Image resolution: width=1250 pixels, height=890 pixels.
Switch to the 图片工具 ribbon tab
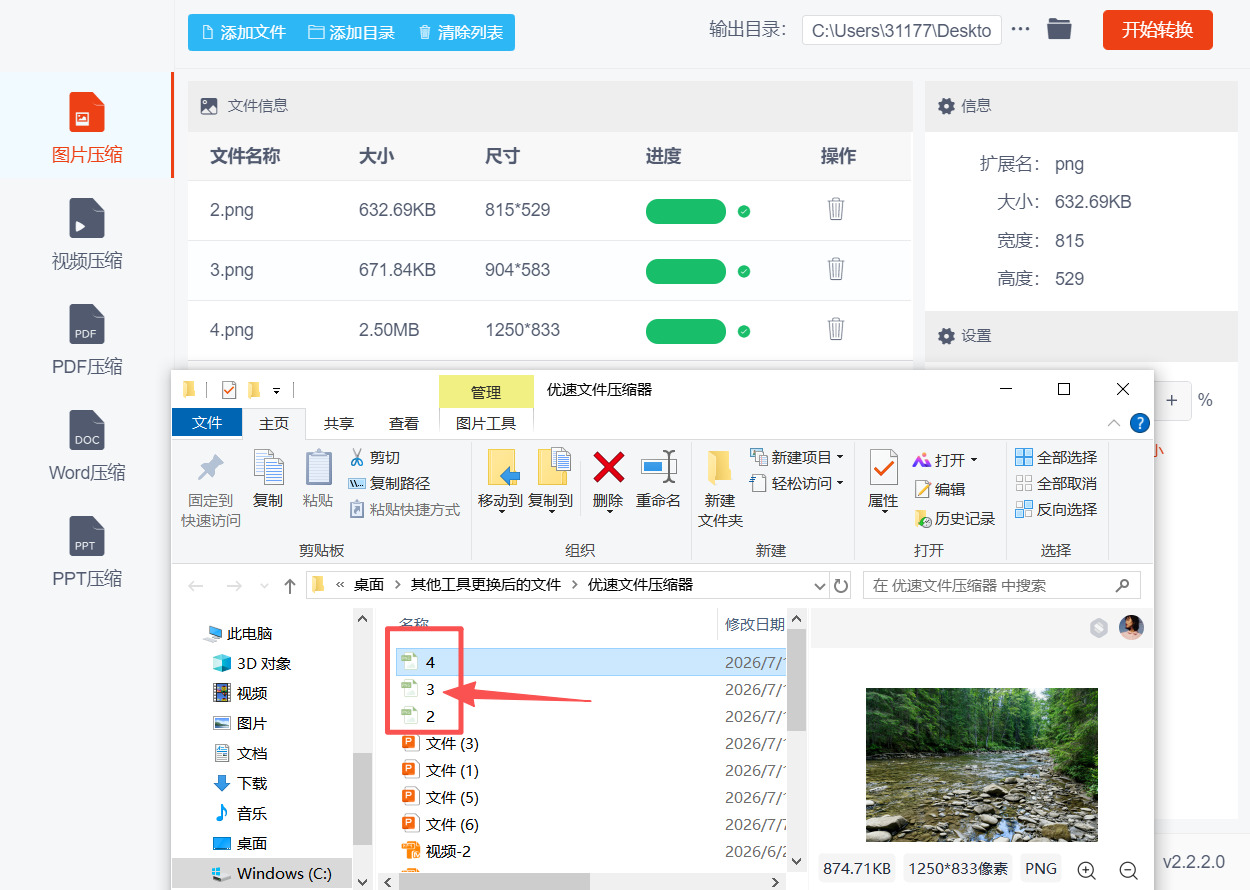[486, 423]
